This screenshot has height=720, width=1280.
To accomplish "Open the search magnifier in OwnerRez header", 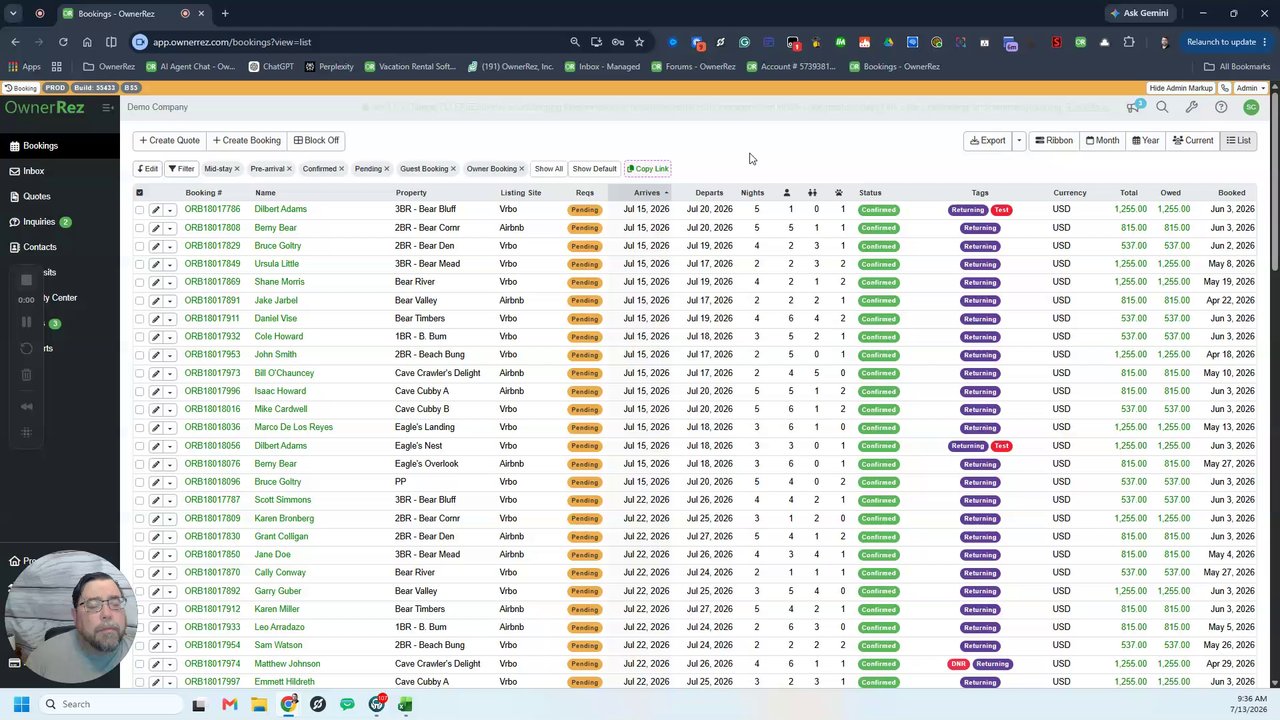I will point(1162,107).
